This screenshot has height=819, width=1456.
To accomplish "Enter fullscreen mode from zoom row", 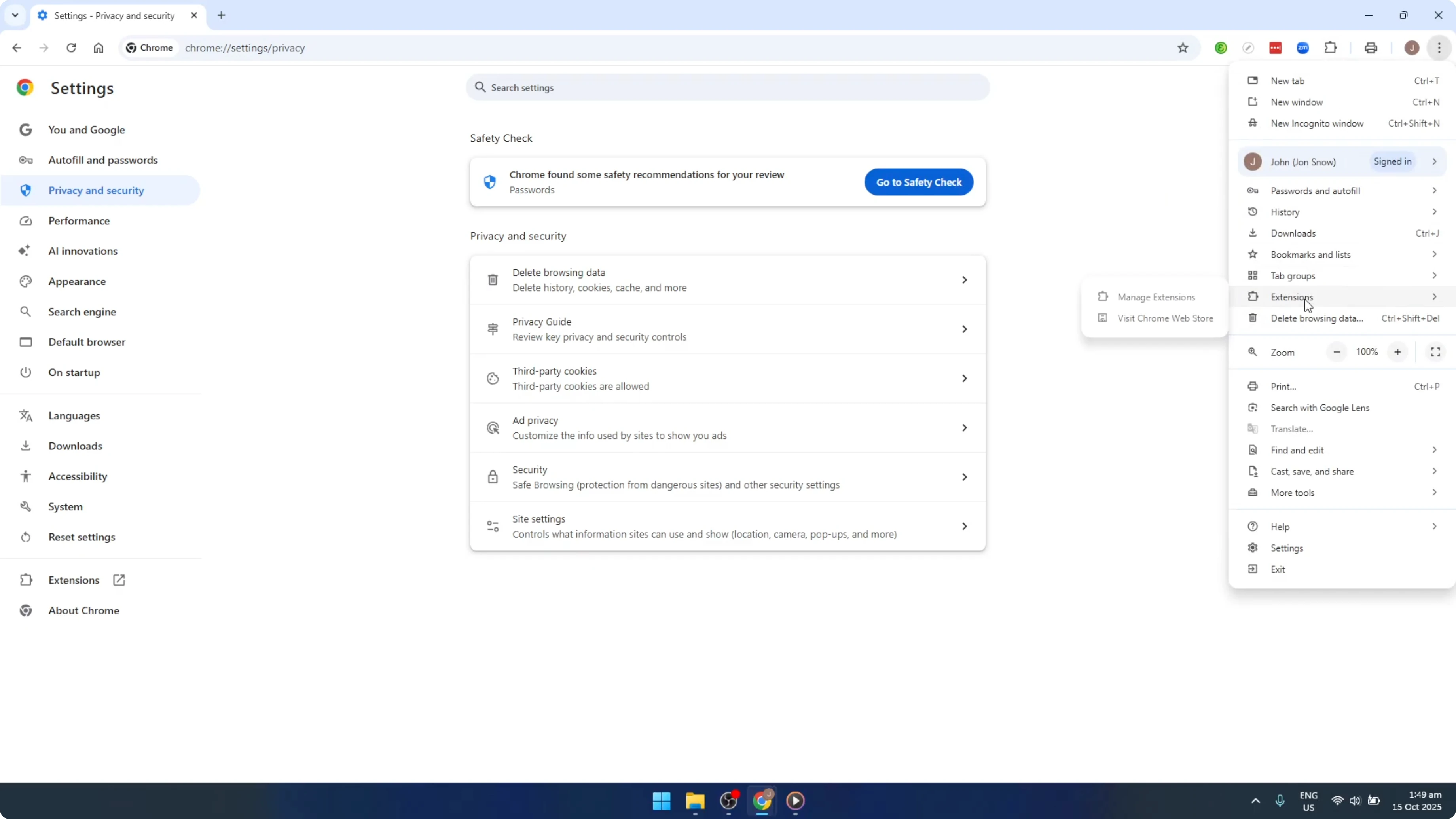I will tap(1435, 352).
